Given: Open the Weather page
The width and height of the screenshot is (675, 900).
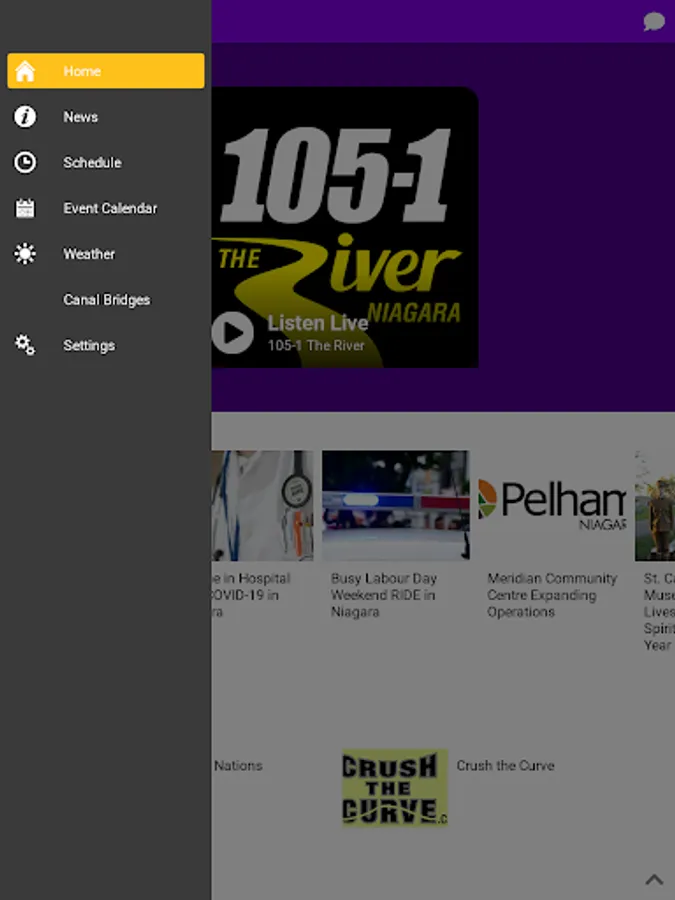Looking at the screenshot, I should 106,254.
